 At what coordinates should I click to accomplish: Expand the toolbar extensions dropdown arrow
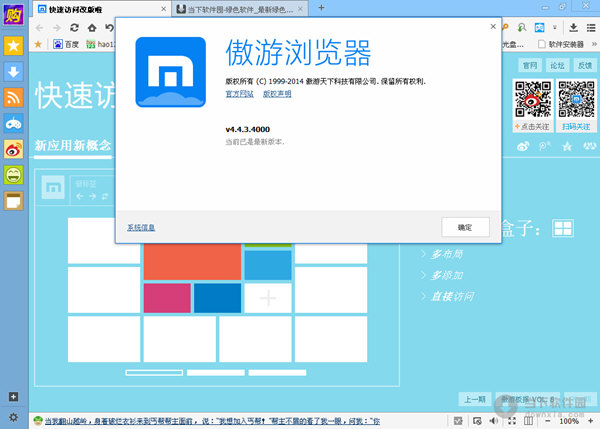coord(554,28)
